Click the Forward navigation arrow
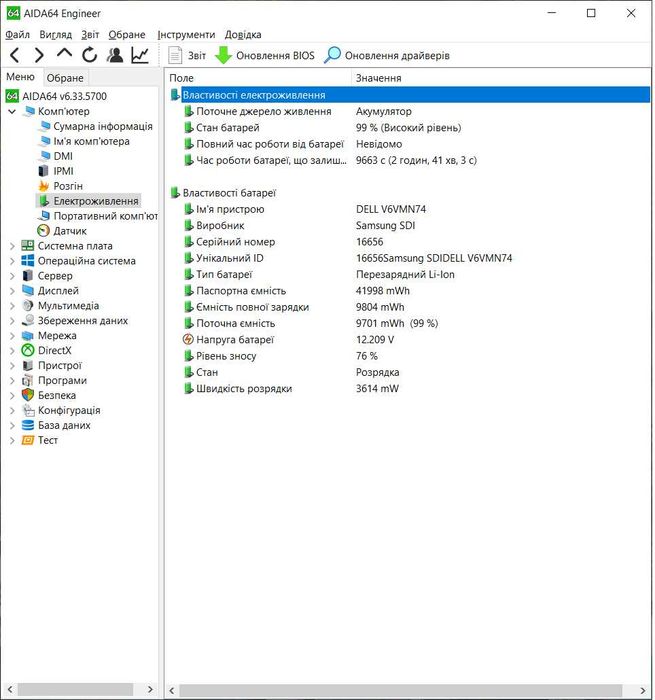This screenshot has height=700, width=655. 39,55
